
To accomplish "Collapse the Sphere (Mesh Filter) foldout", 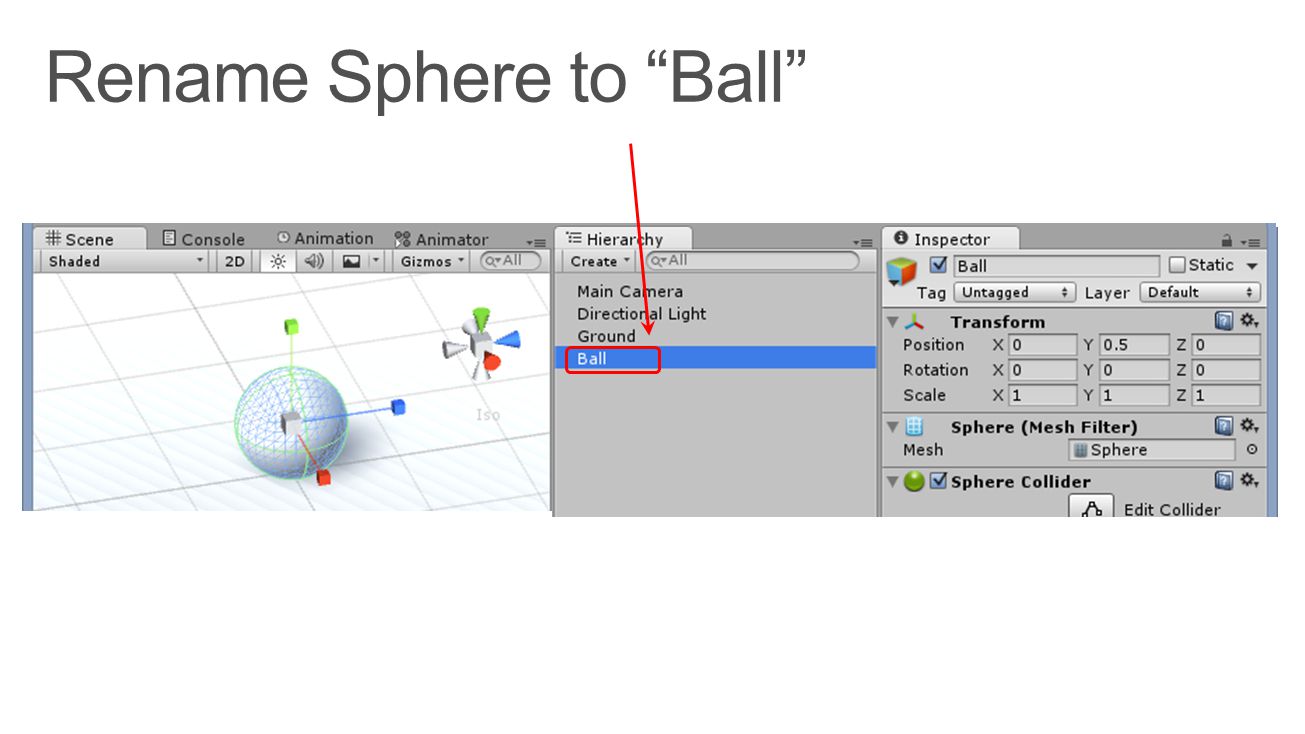I will click(893, 427).
